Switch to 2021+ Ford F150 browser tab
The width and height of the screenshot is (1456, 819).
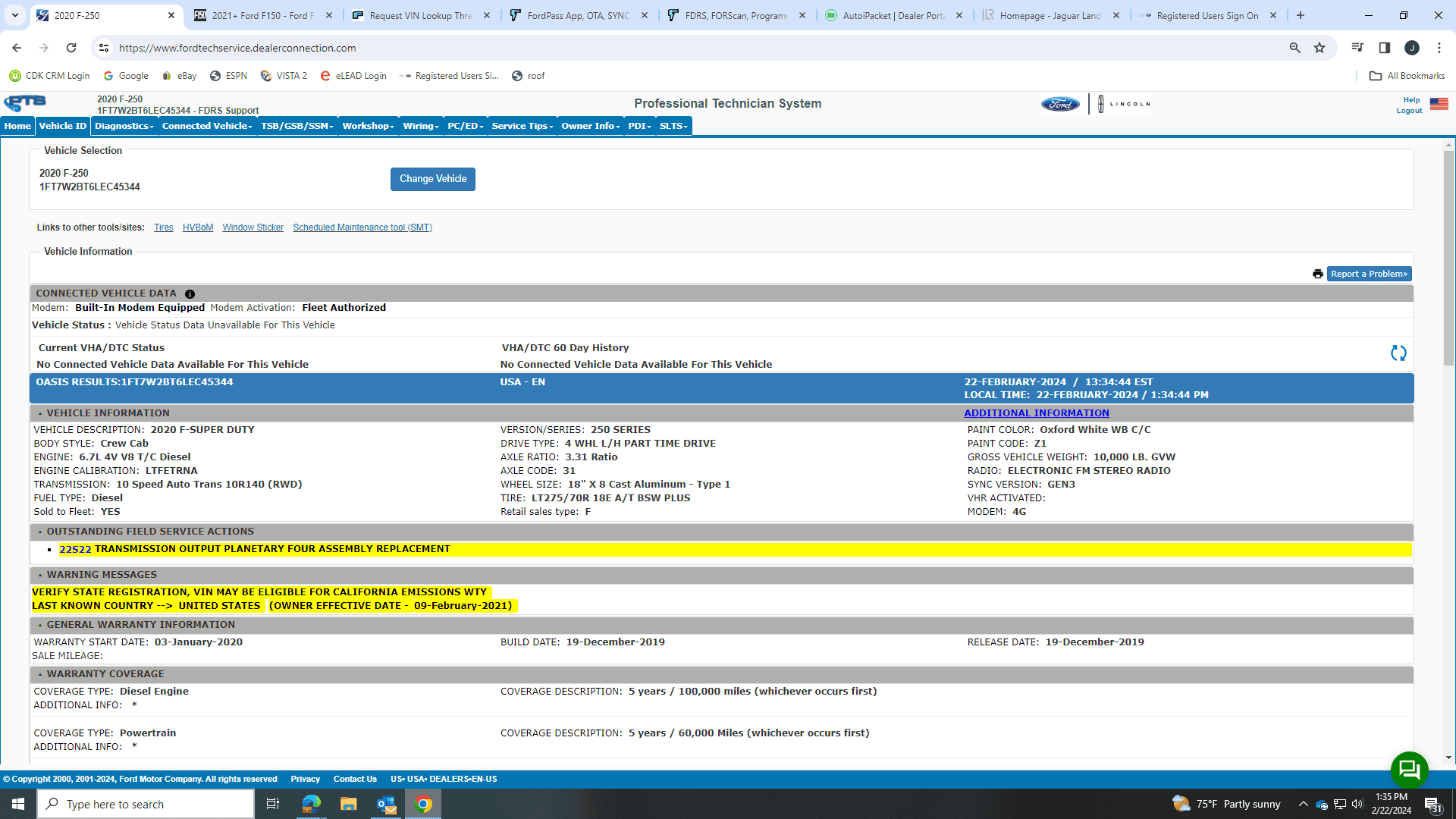tap(262, 15)
